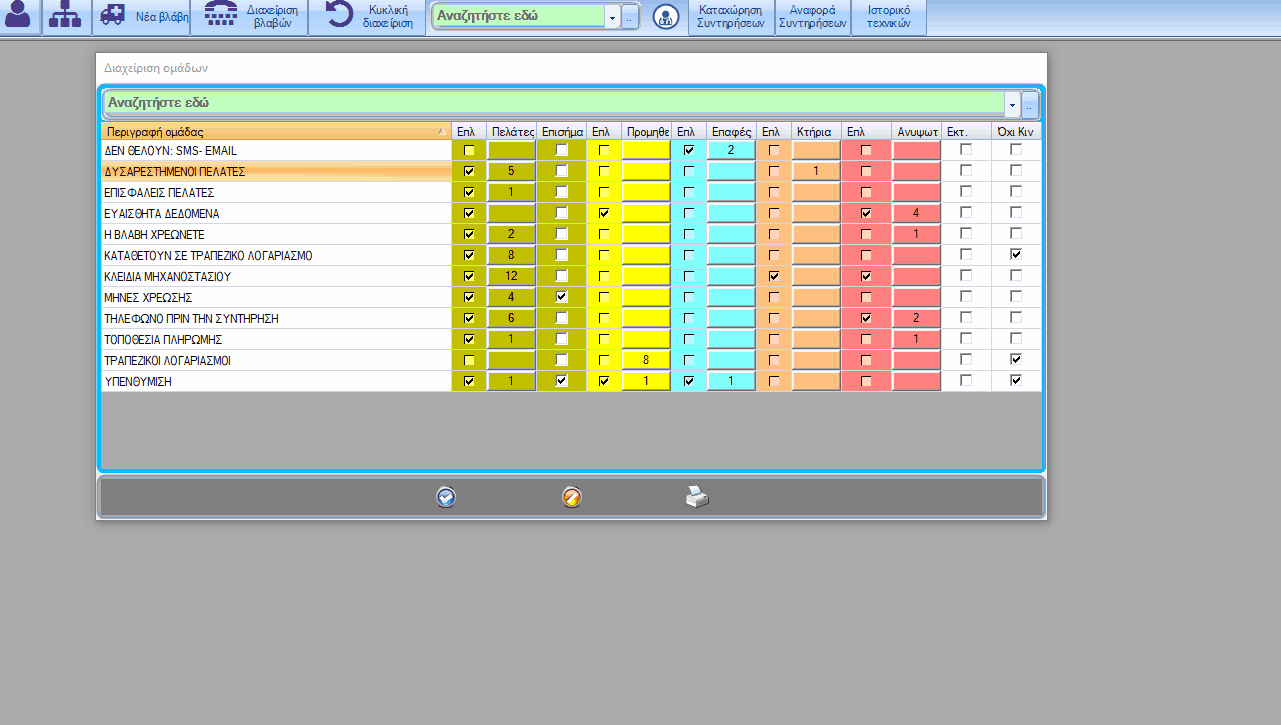Open the group search dropdown arrow in the panel
This screenshot has height=725, width=1281.
(1012, 104)
